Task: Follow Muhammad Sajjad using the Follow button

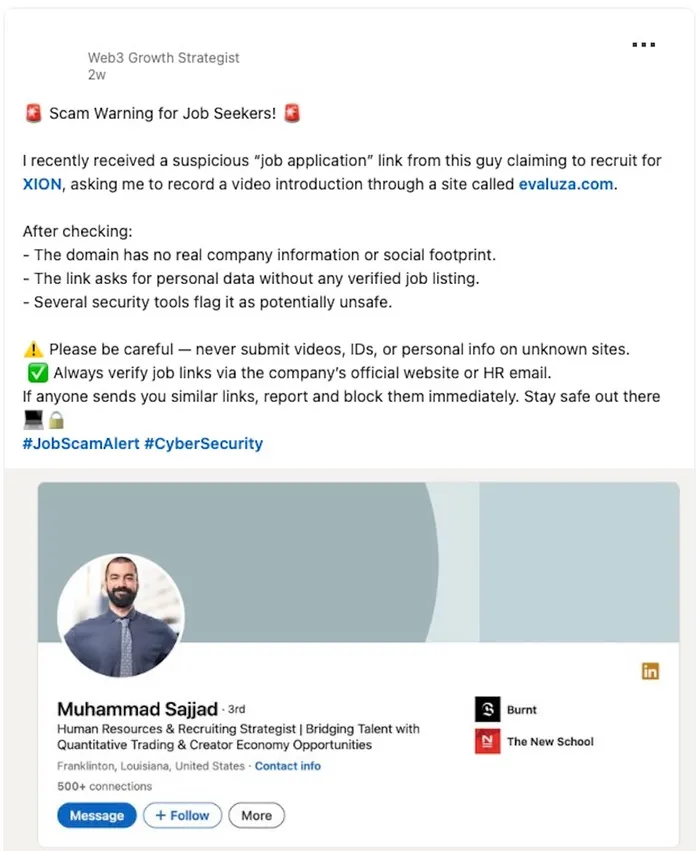Action: 182,816
